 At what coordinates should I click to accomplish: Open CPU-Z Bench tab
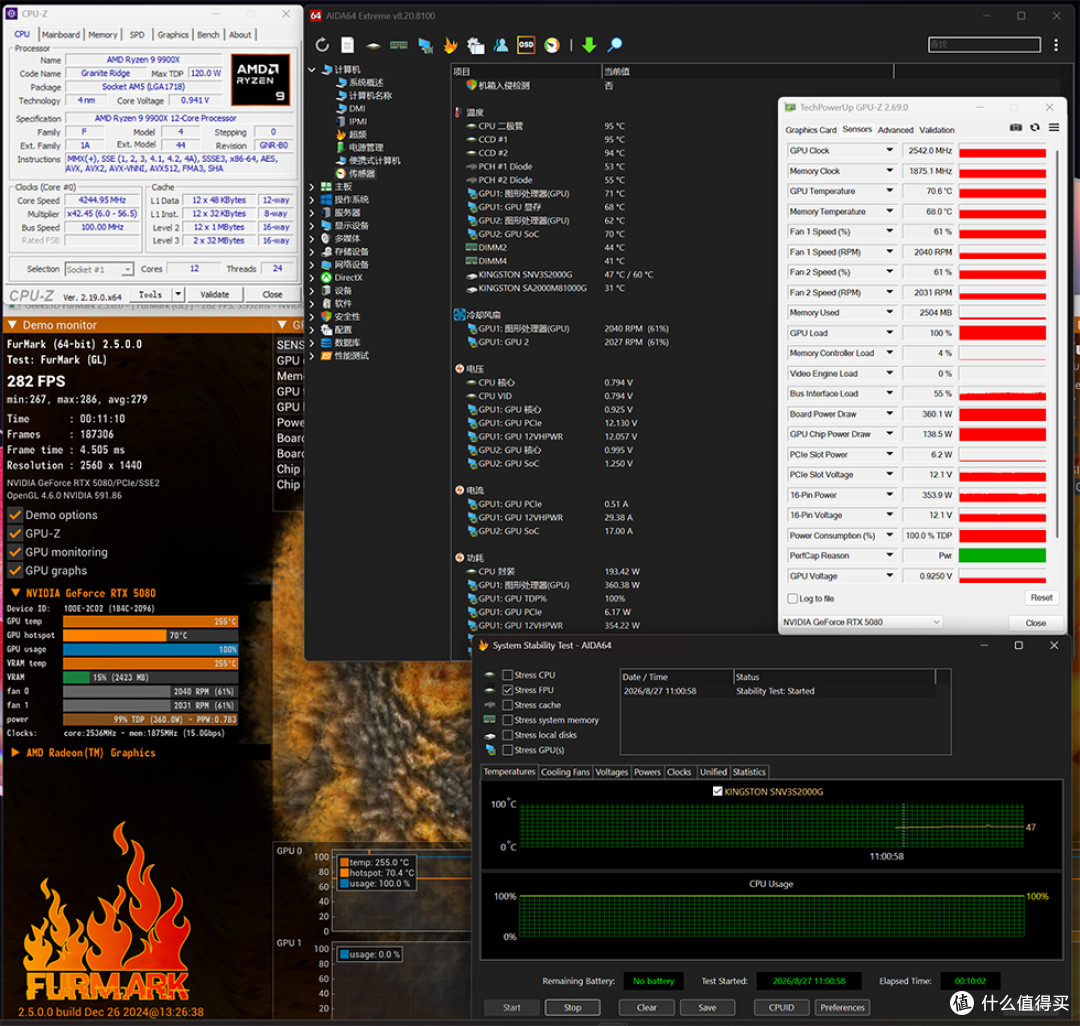click(x=208, y=34)
